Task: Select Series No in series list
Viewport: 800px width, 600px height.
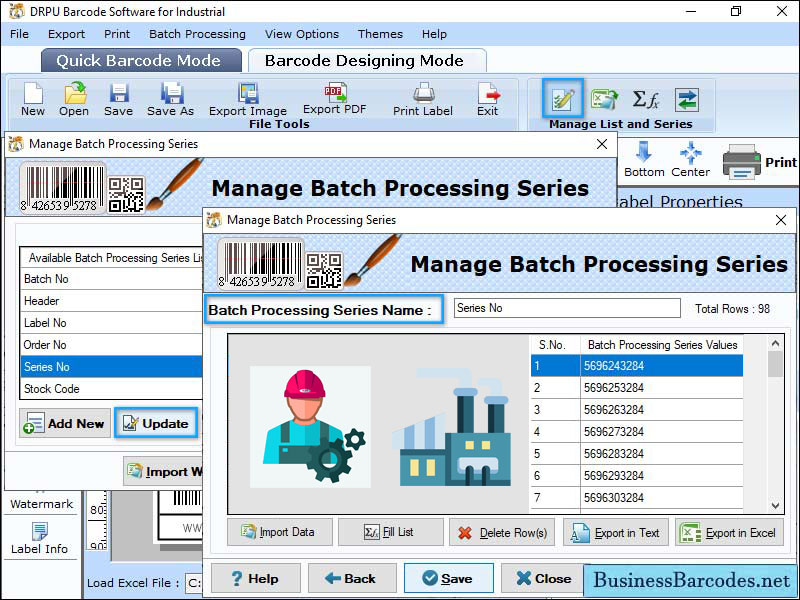Action: (x=111, y=367)
